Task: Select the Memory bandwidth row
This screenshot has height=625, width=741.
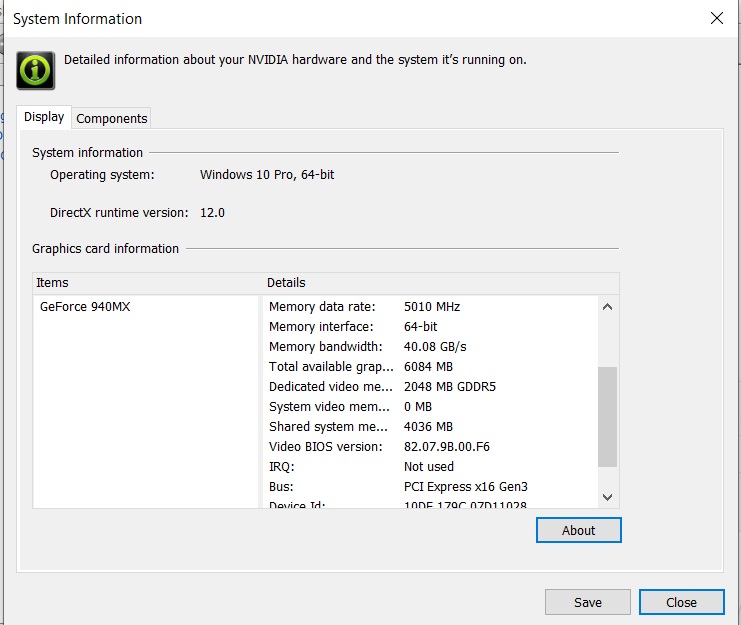Action: point(430,346)
